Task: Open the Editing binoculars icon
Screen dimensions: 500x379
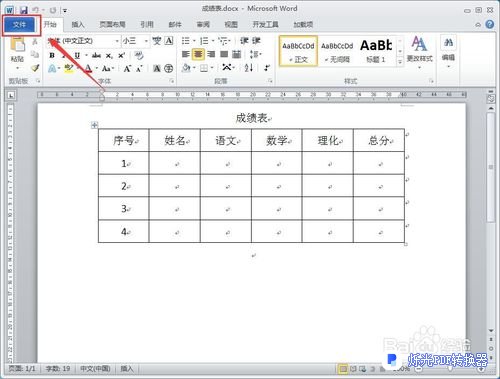Action: [448, 43]
